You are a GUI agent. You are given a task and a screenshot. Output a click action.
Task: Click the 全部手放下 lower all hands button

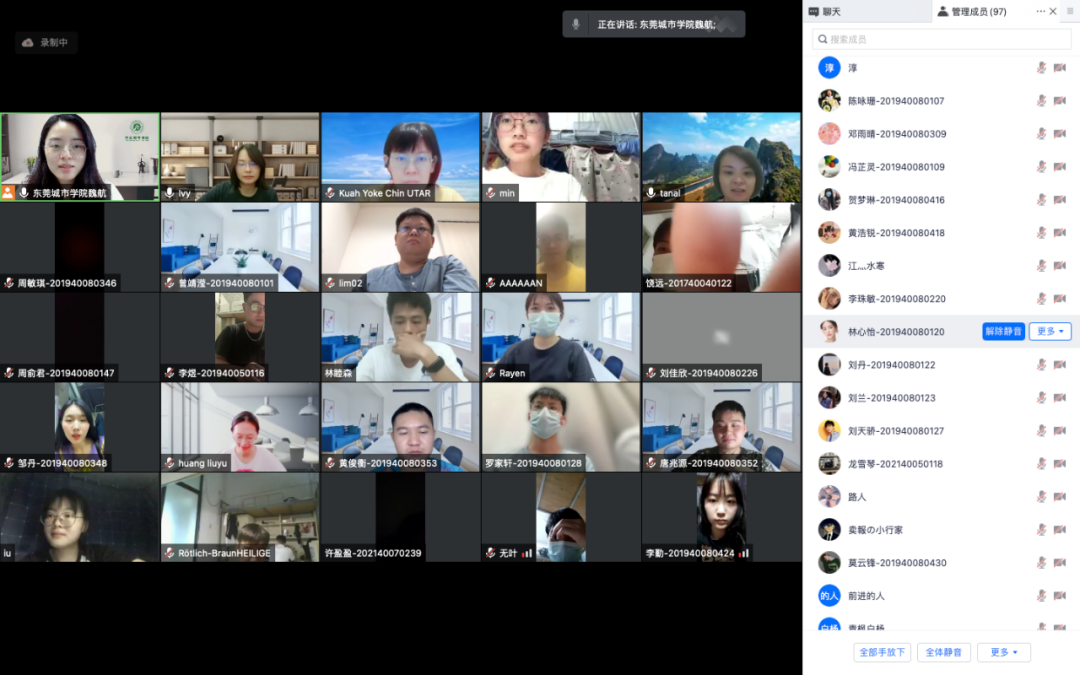tap(881, 652)
